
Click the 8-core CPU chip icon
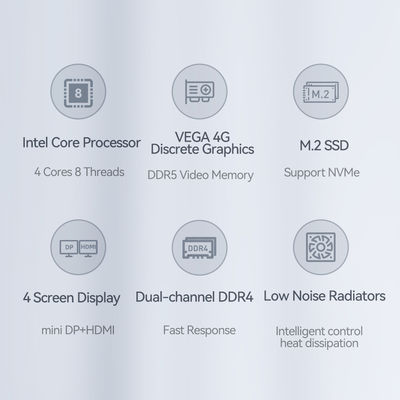click(x=78, y=92)
